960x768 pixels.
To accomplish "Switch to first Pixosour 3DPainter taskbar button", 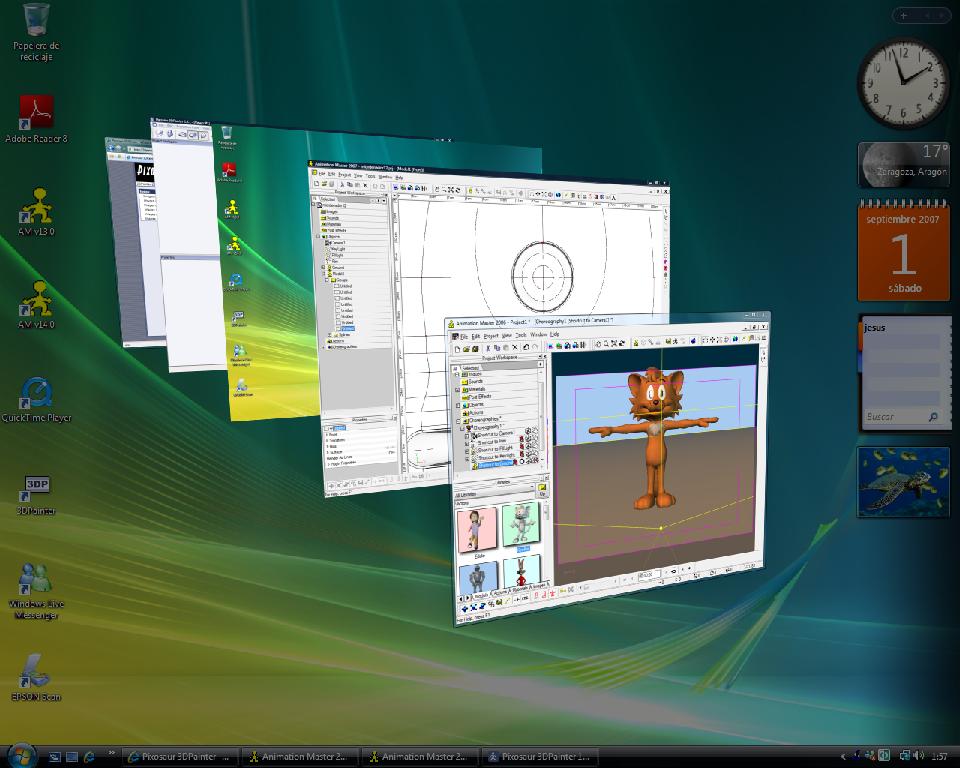I will [x=179, y=757].
